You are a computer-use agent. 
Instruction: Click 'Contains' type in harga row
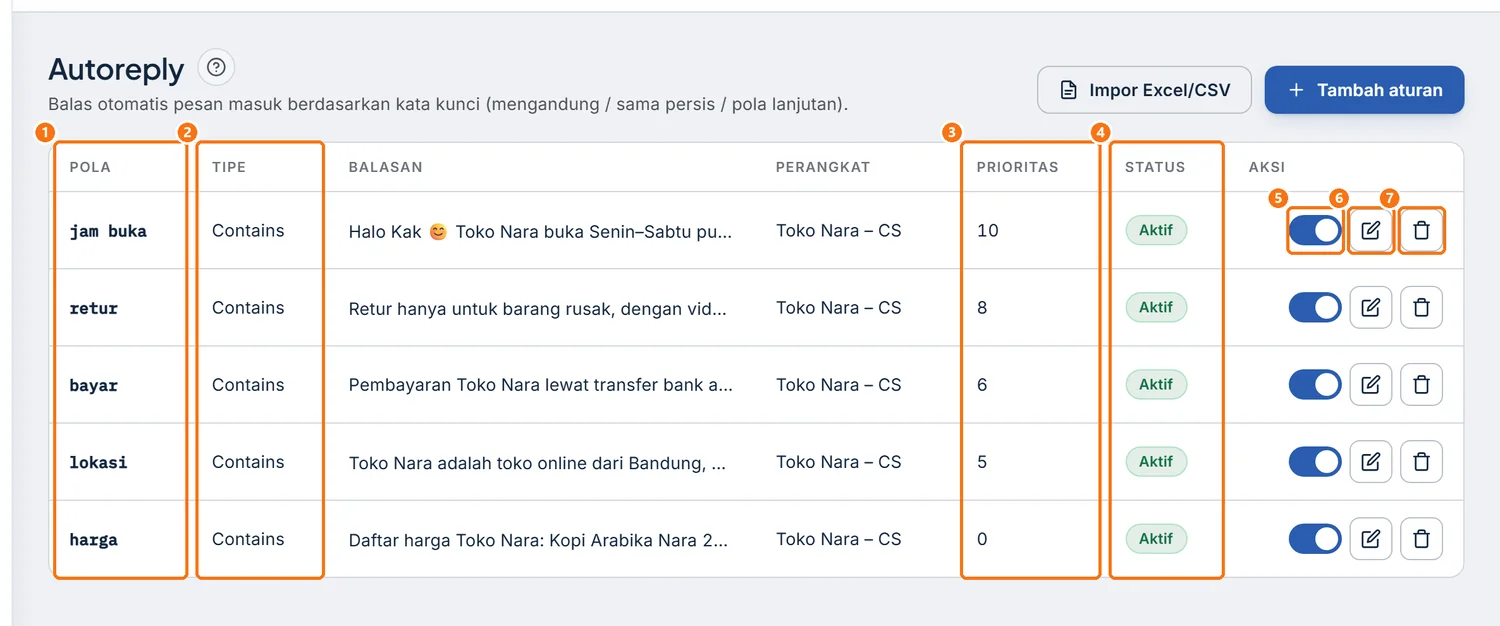coord(248,539)
